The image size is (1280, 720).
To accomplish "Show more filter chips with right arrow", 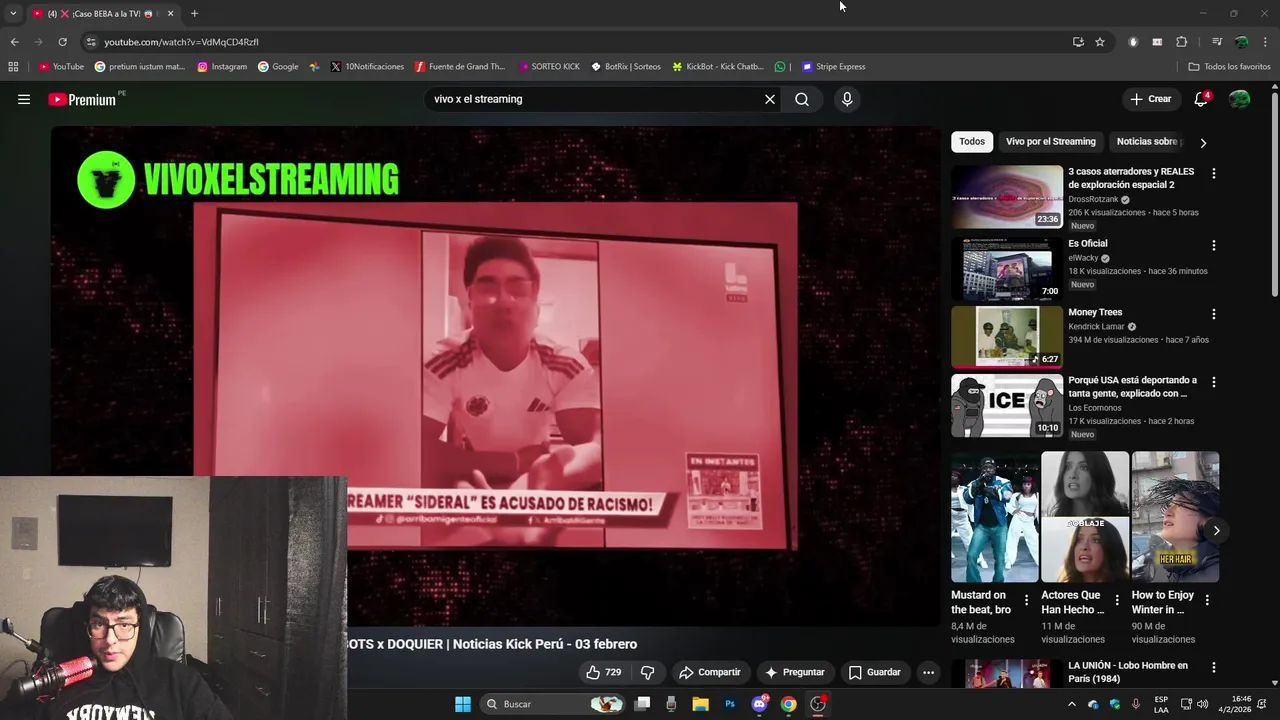I will (x=1203, y=143).
